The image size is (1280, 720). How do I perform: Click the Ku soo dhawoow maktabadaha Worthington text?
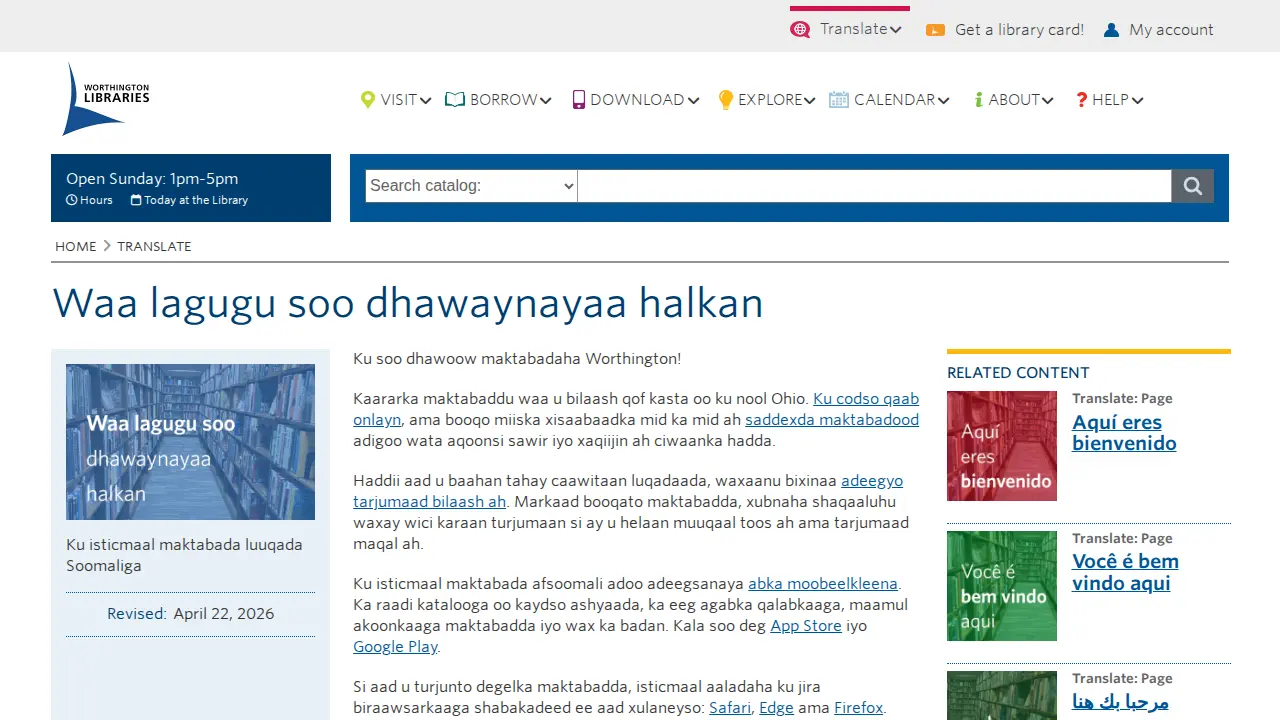click(517, 358)
